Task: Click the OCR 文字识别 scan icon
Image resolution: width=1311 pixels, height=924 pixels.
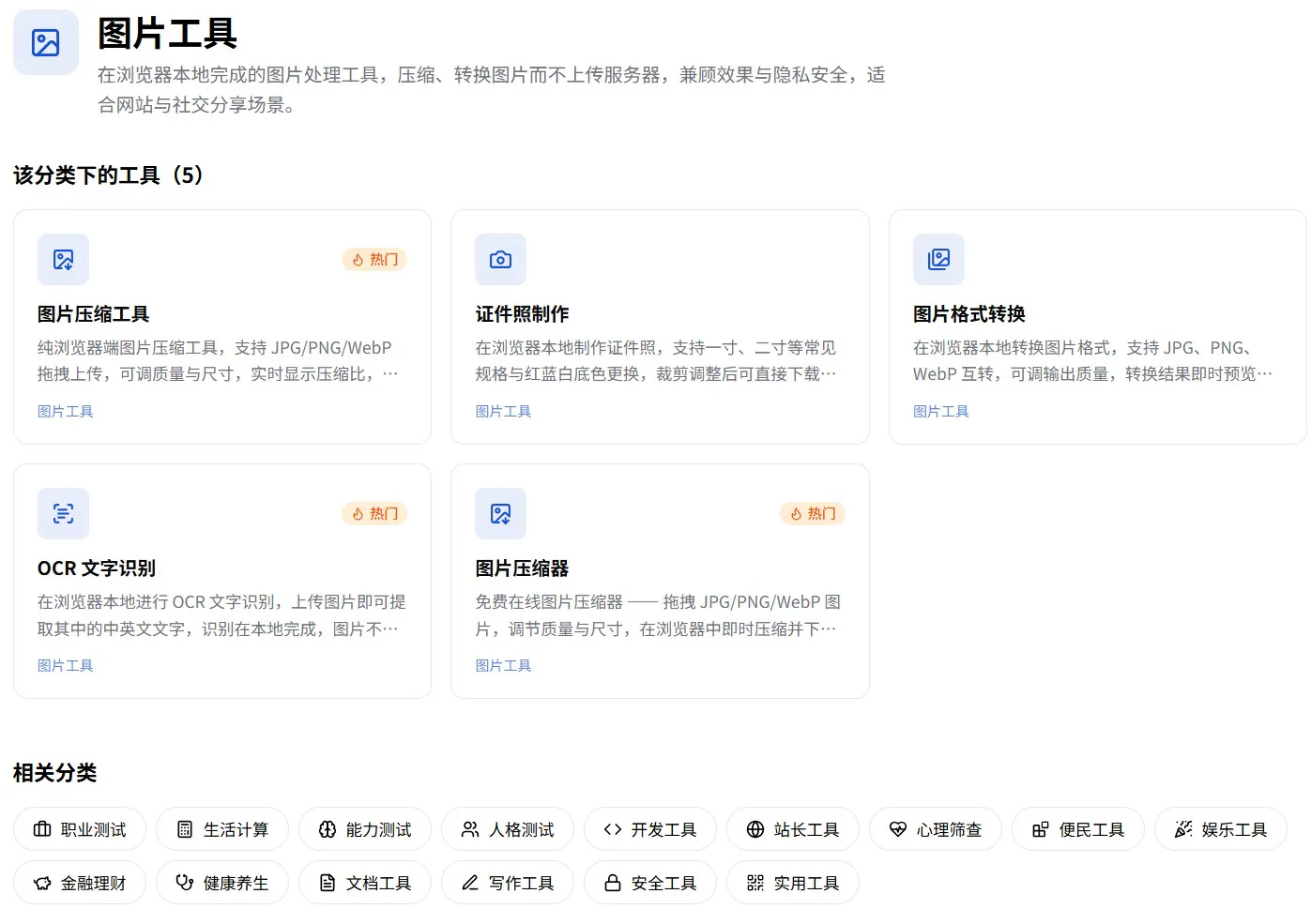Action: [63, 513]
